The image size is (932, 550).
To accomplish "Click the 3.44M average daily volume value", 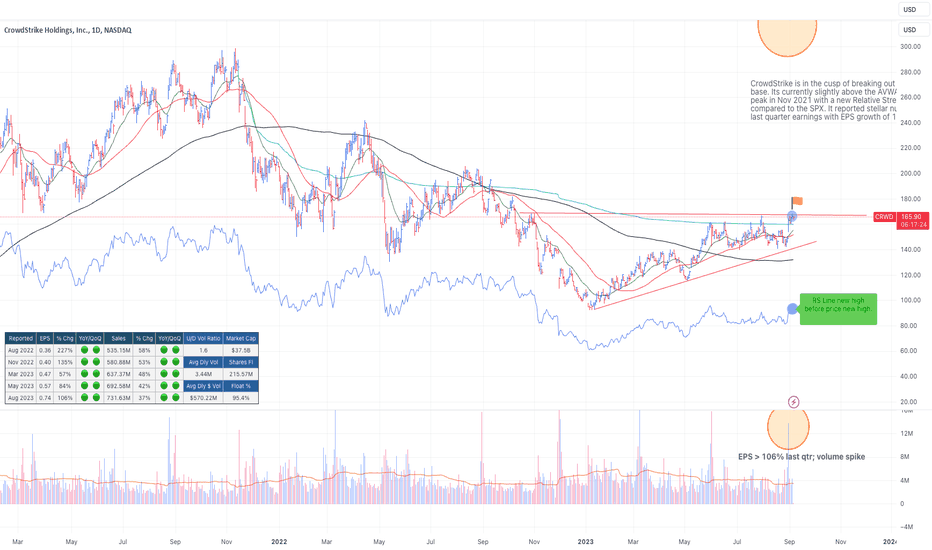I will [203, 374].
